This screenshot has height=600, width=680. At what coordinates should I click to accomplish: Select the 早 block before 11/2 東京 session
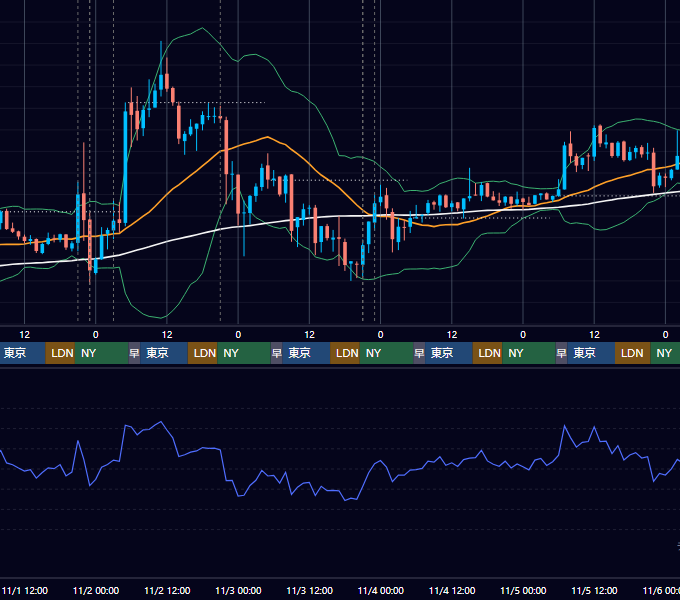[x=134, y=353]
